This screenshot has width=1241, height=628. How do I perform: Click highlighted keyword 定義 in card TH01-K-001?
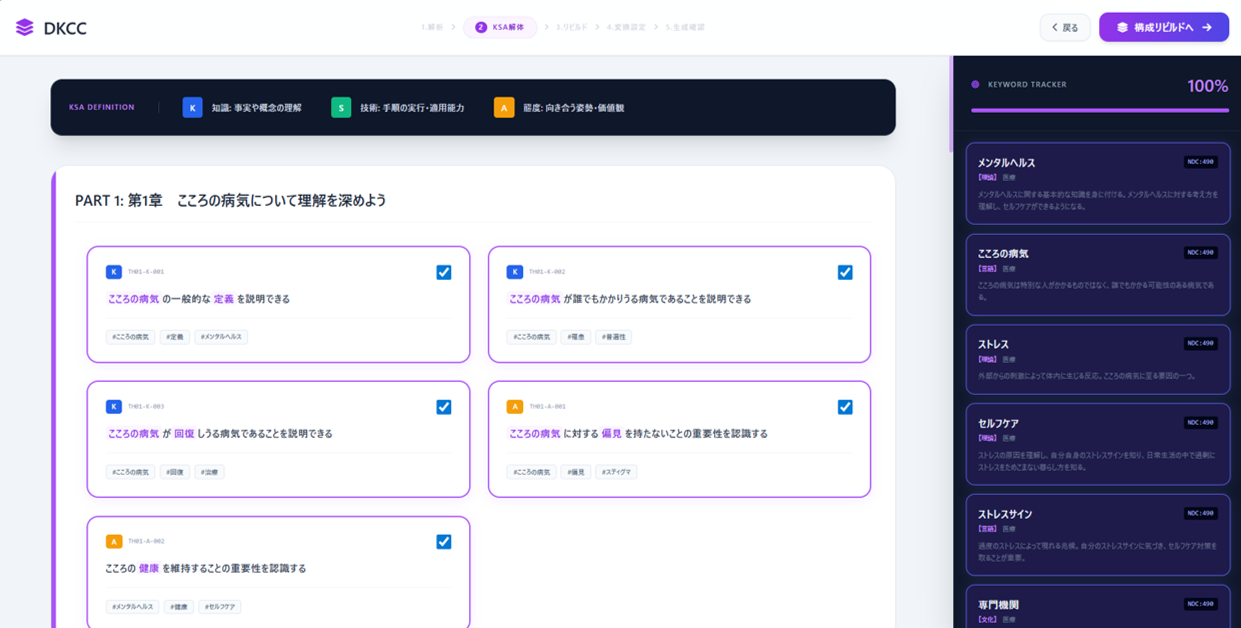[223, 299]
